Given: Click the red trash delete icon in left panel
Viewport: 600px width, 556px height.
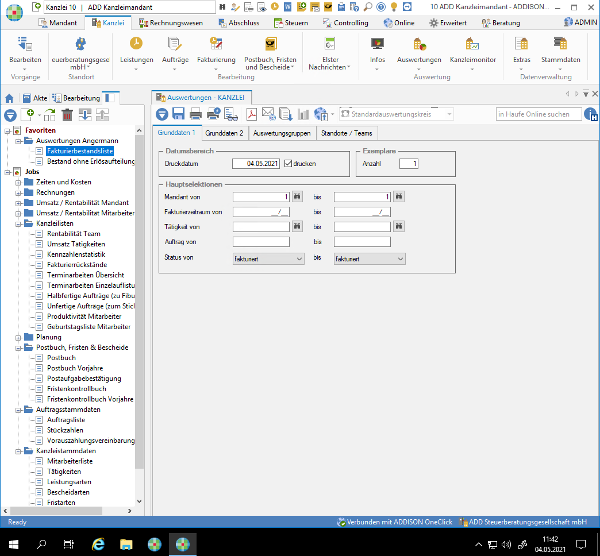Looking at the screenshot, I should [67, 115].
